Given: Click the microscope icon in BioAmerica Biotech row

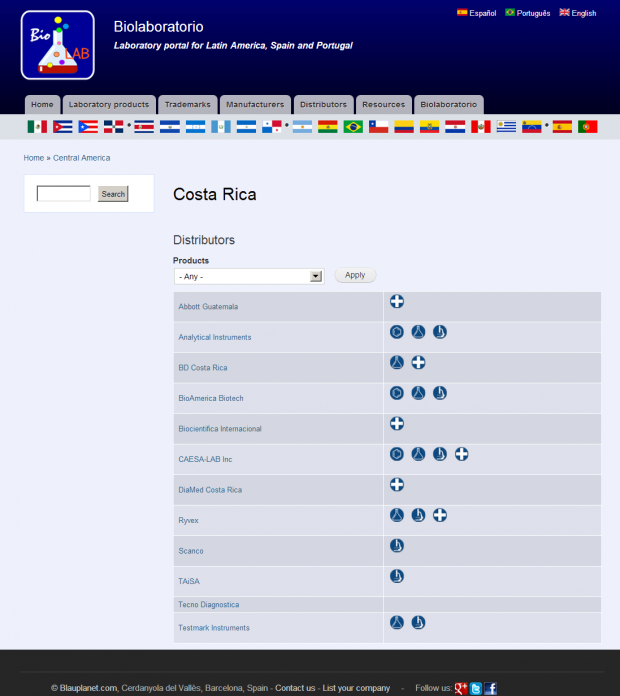Looking at the screenshot, I should [440, 393].
